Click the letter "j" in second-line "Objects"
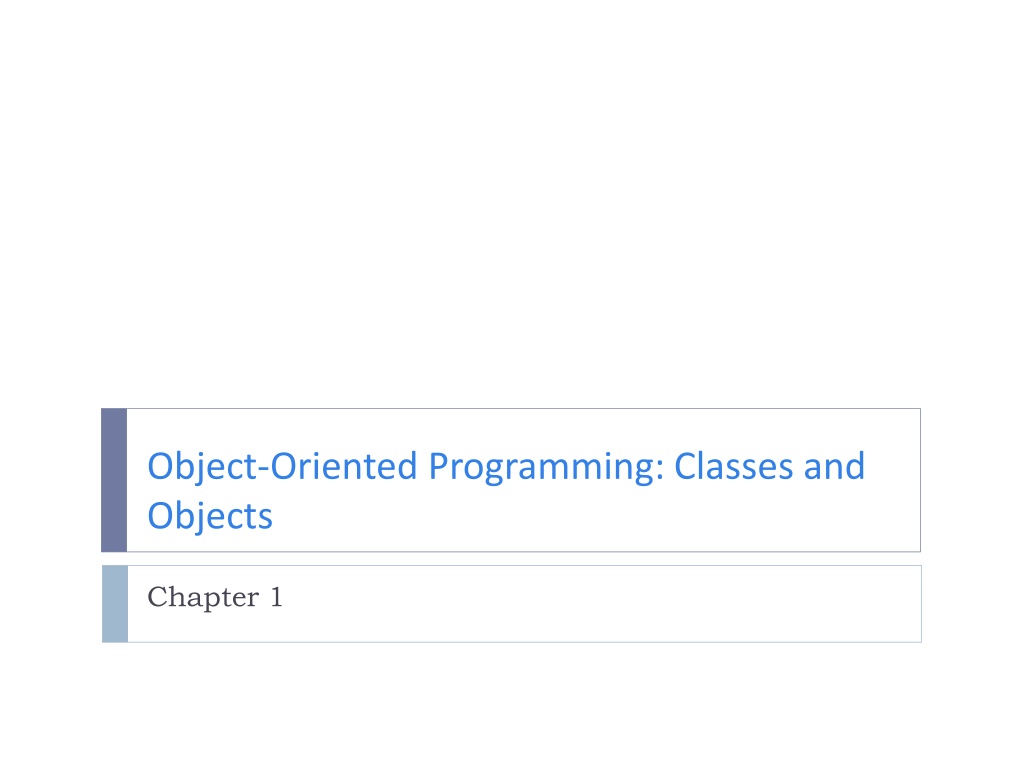 (x=199, y=519)
